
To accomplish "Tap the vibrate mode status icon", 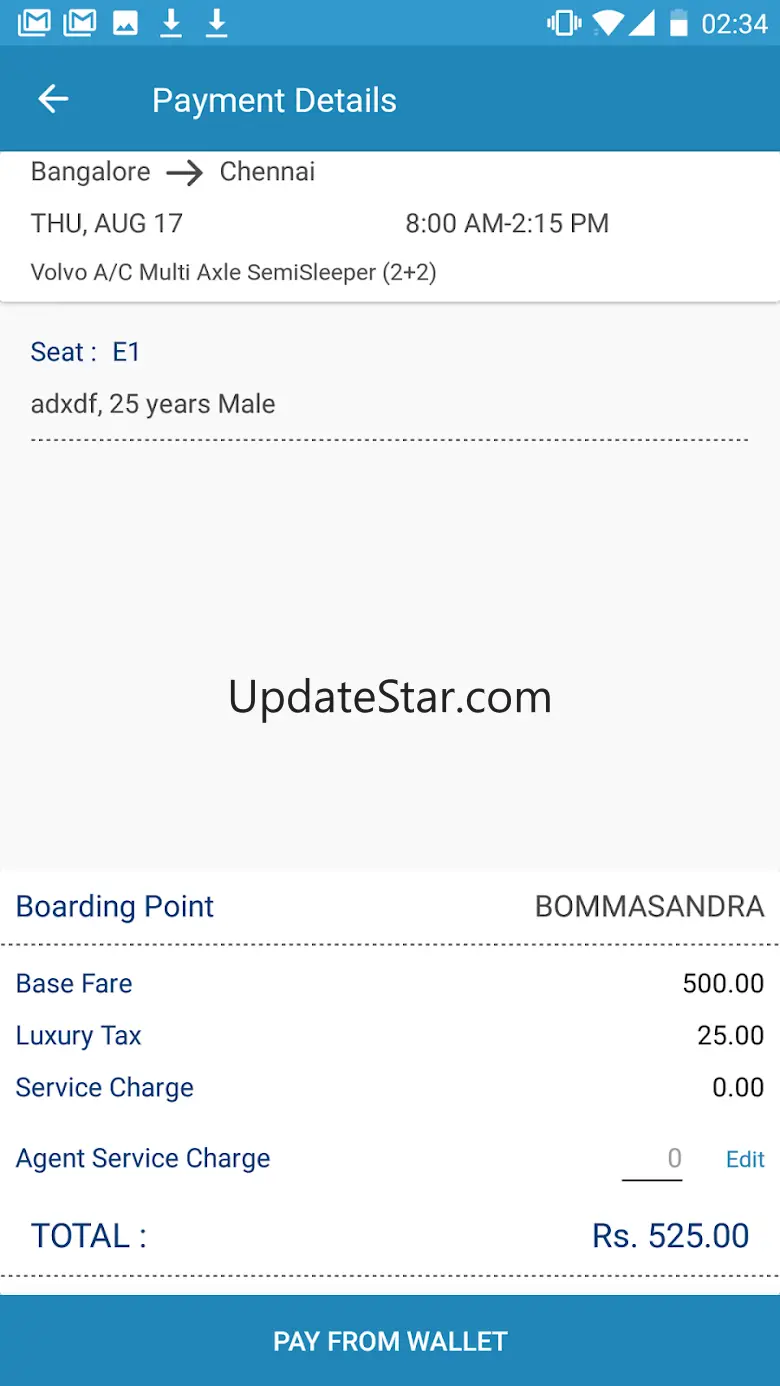I will [564, 23].
